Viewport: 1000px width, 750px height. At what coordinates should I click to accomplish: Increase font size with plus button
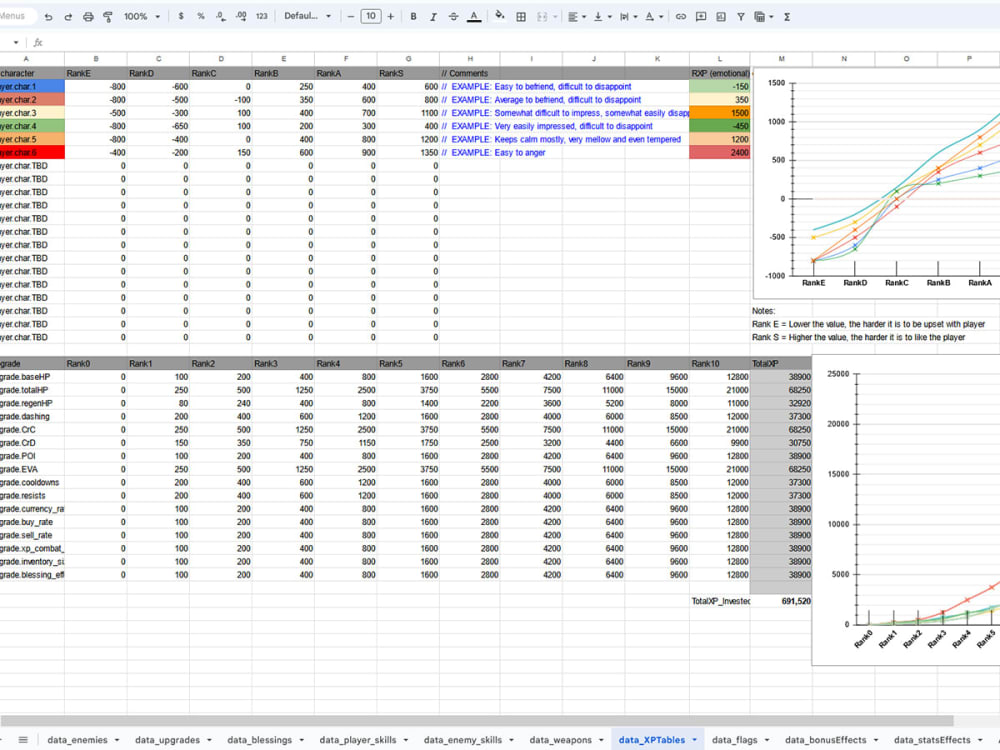click(x=390, y=17)
